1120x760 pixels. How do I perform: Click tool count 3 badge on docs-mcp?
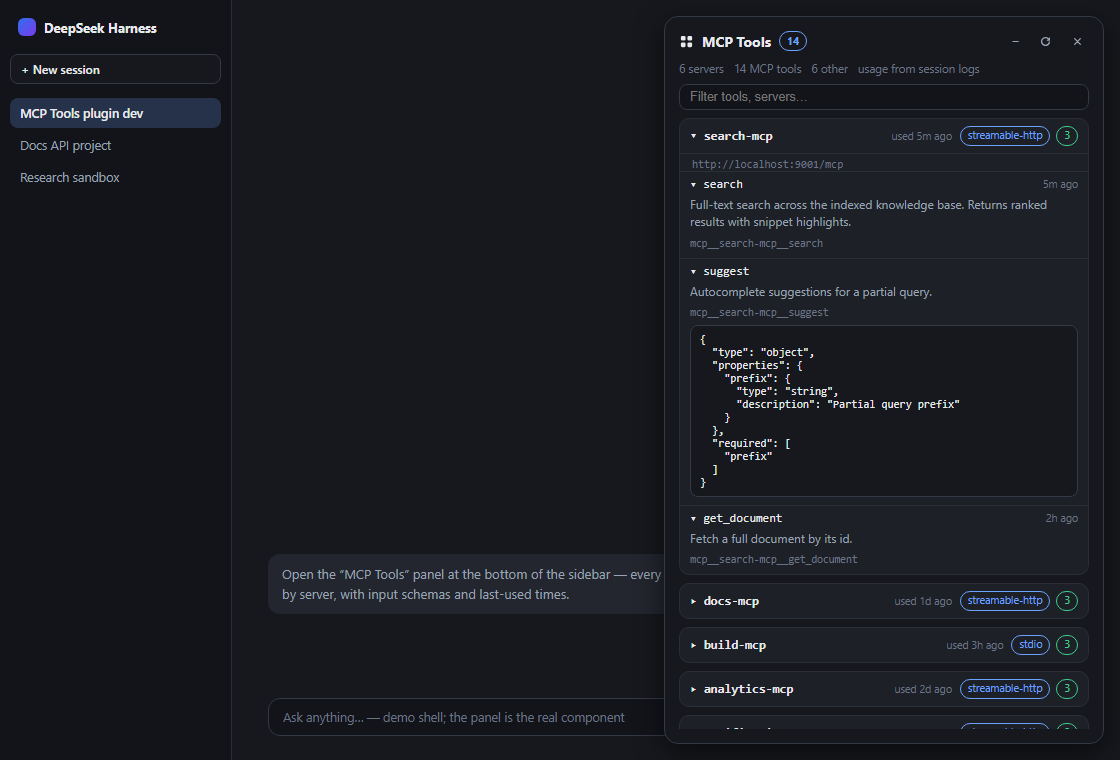(x=1066, y=601)
